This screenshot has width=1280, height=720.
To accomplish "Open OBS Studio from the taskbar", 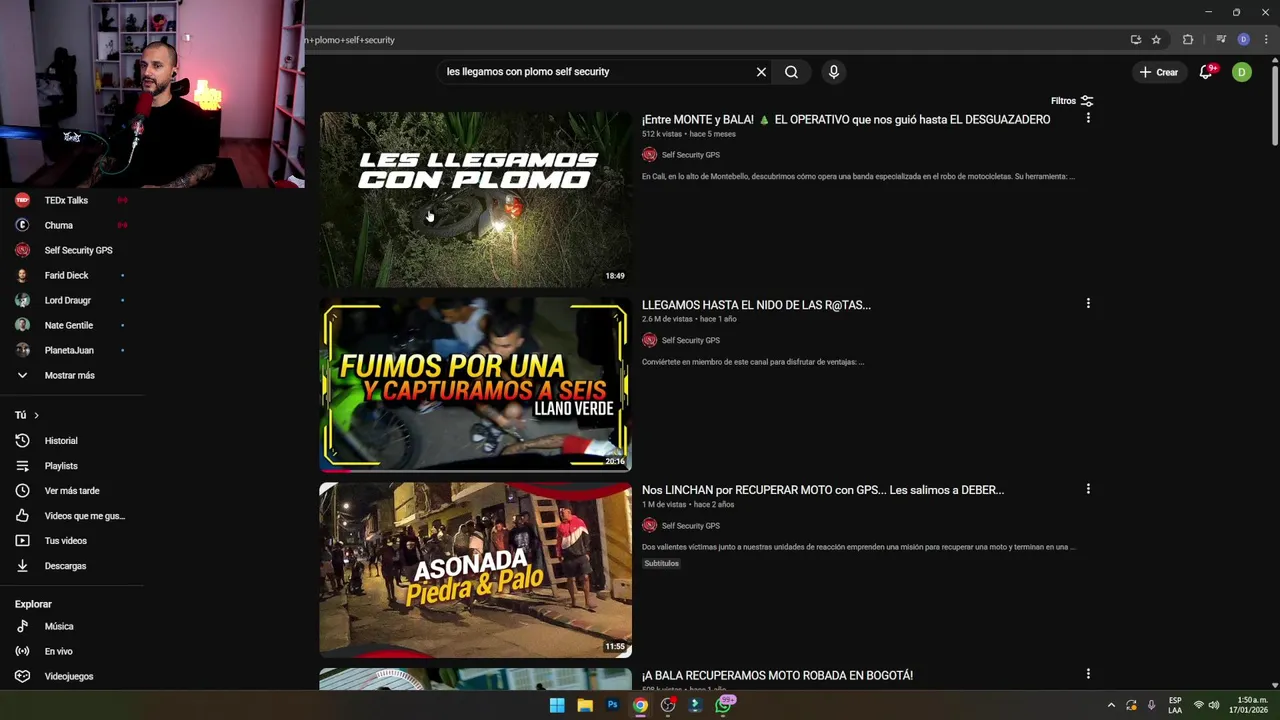I will tap(668, 705).
